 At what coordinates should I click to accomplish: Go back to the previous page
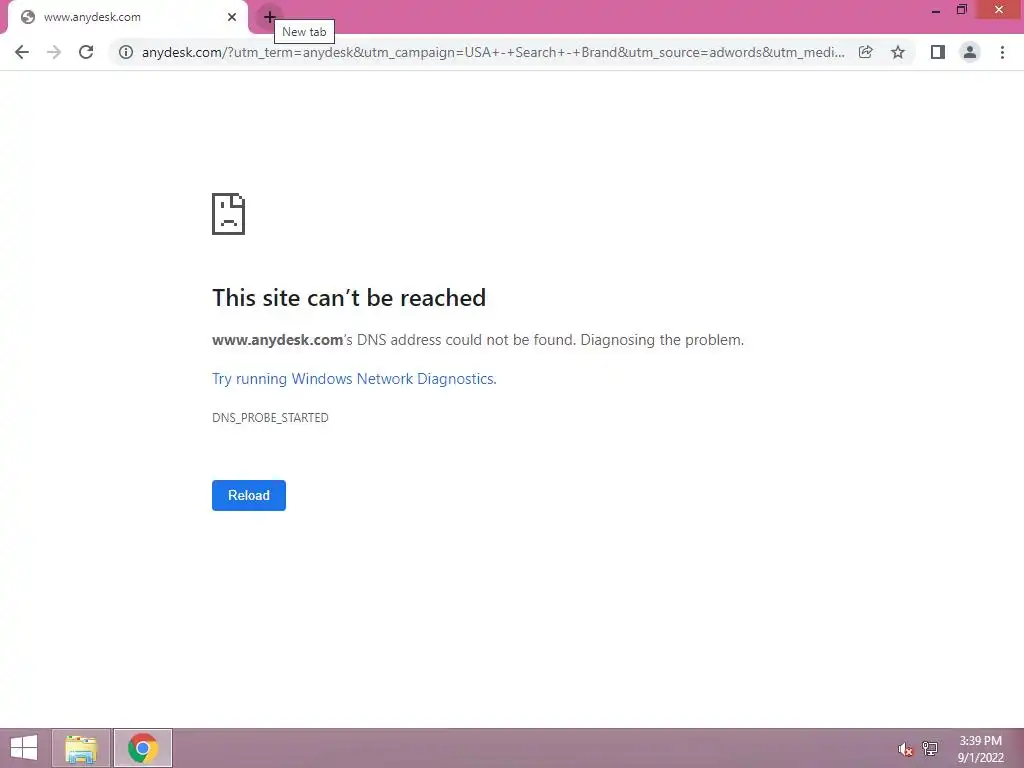22,52
